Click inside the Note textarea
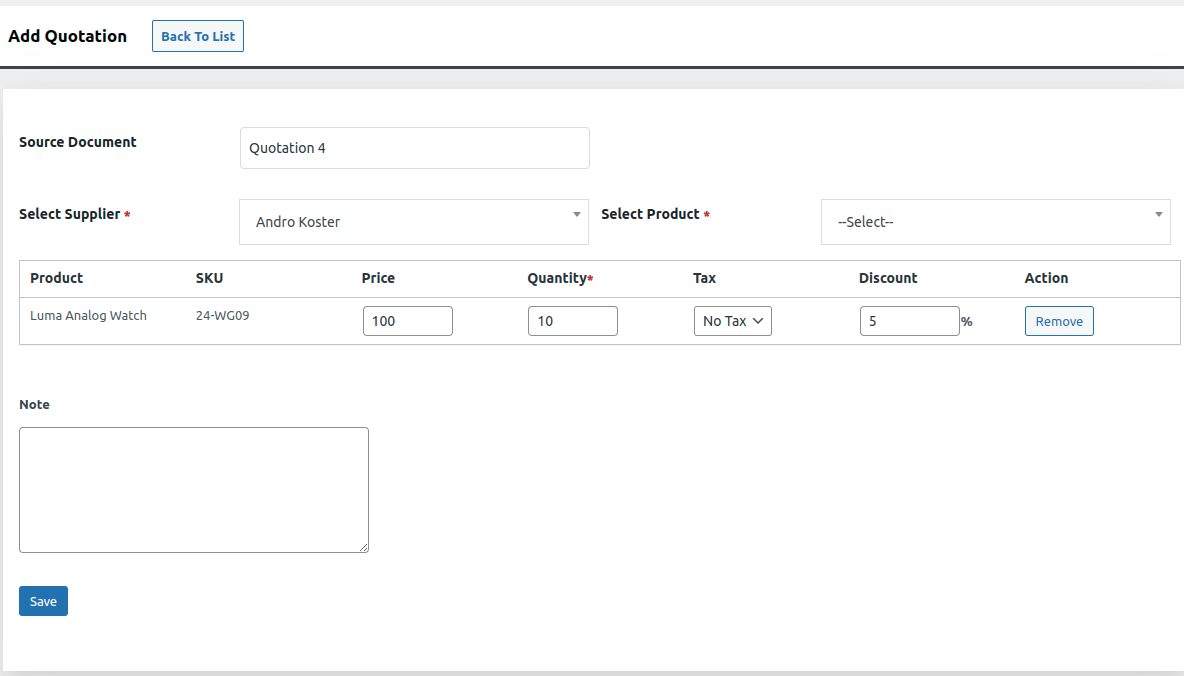This screenshot has height=676, width=1184. click(194, 490)
